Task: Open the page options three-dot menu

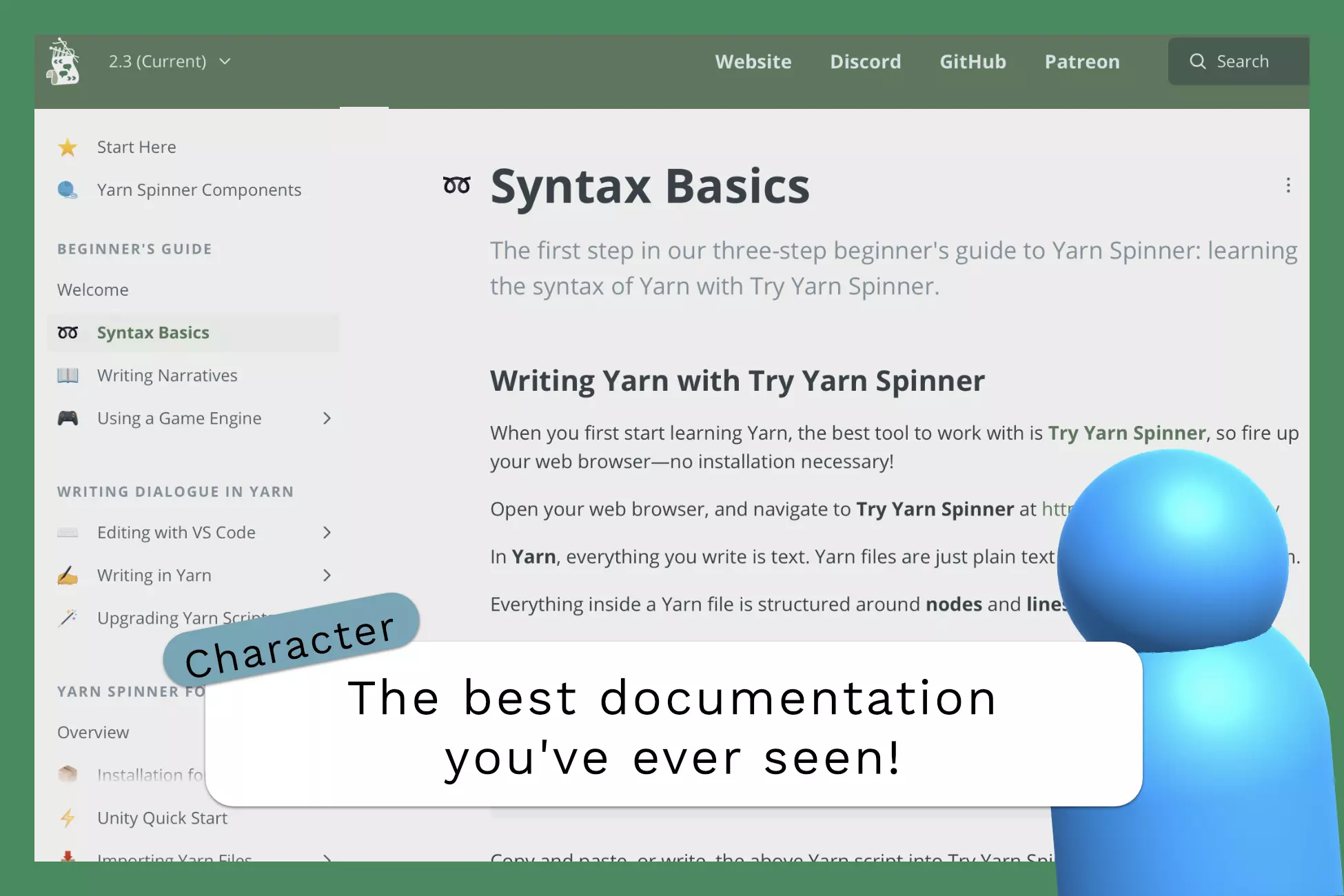Action: coord(1288,185)
